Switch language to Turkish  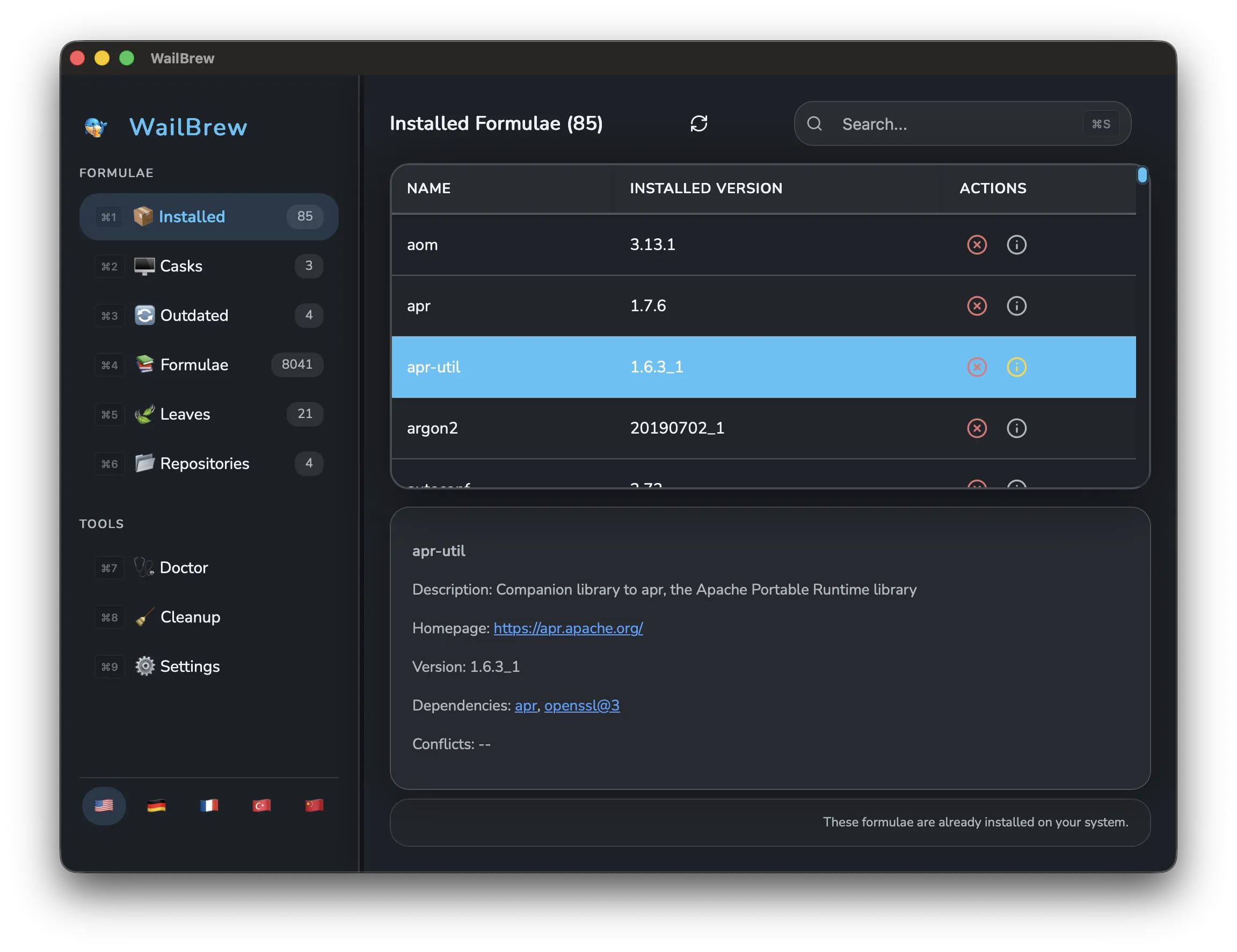261,805
